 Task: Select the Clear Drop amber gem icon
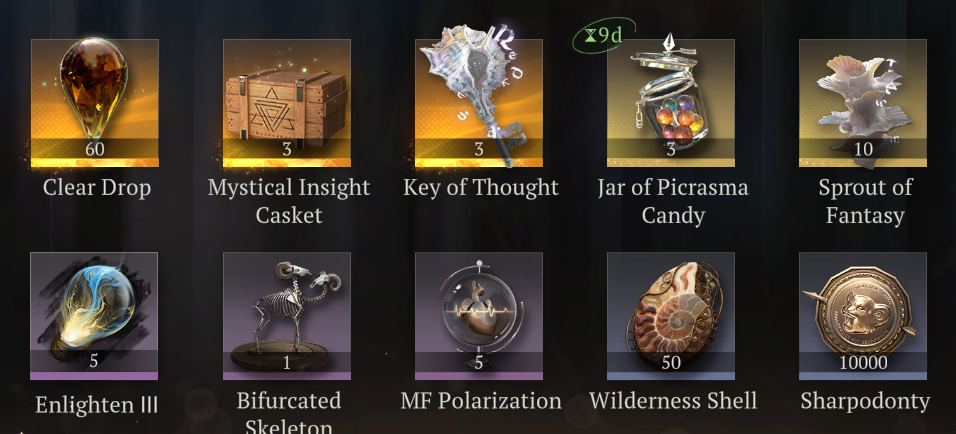95,102
